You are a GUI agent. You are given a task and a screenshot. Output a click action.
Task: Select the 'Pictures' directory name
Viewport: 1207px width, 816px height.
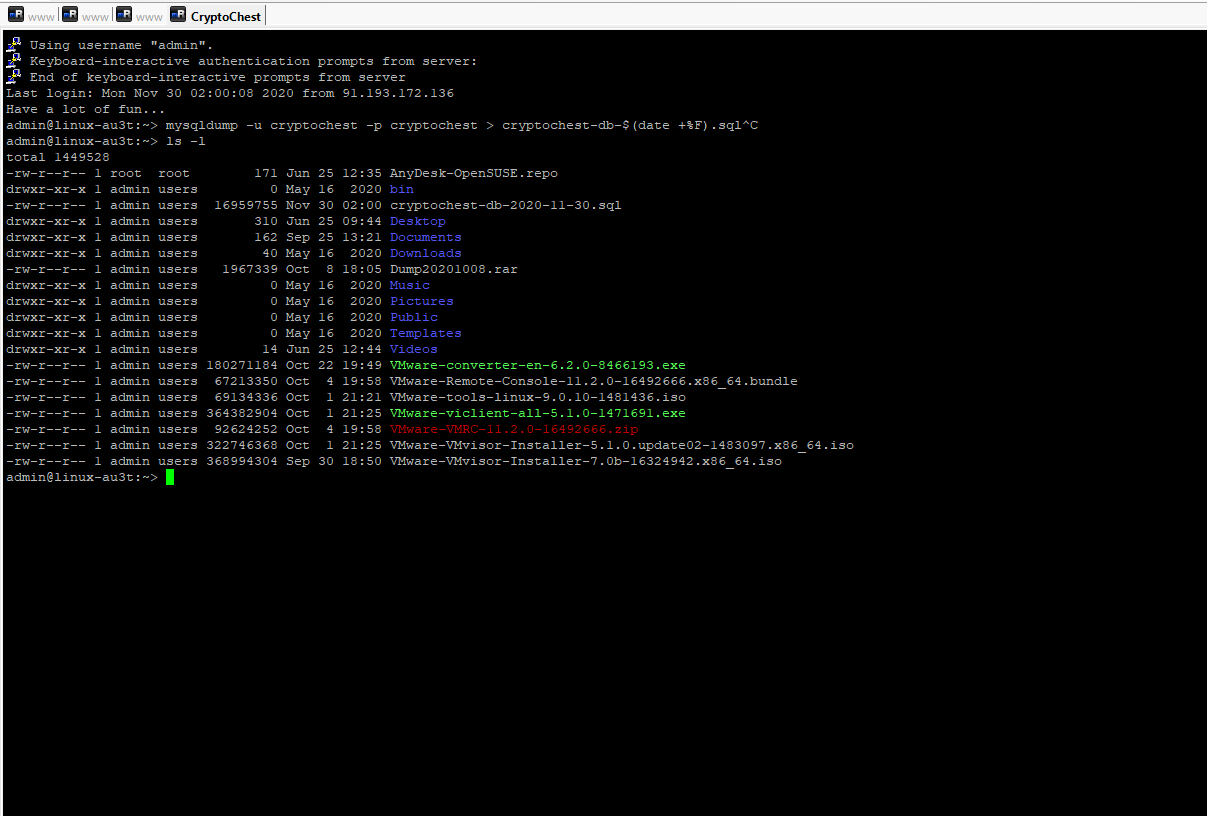pos(422,301)
